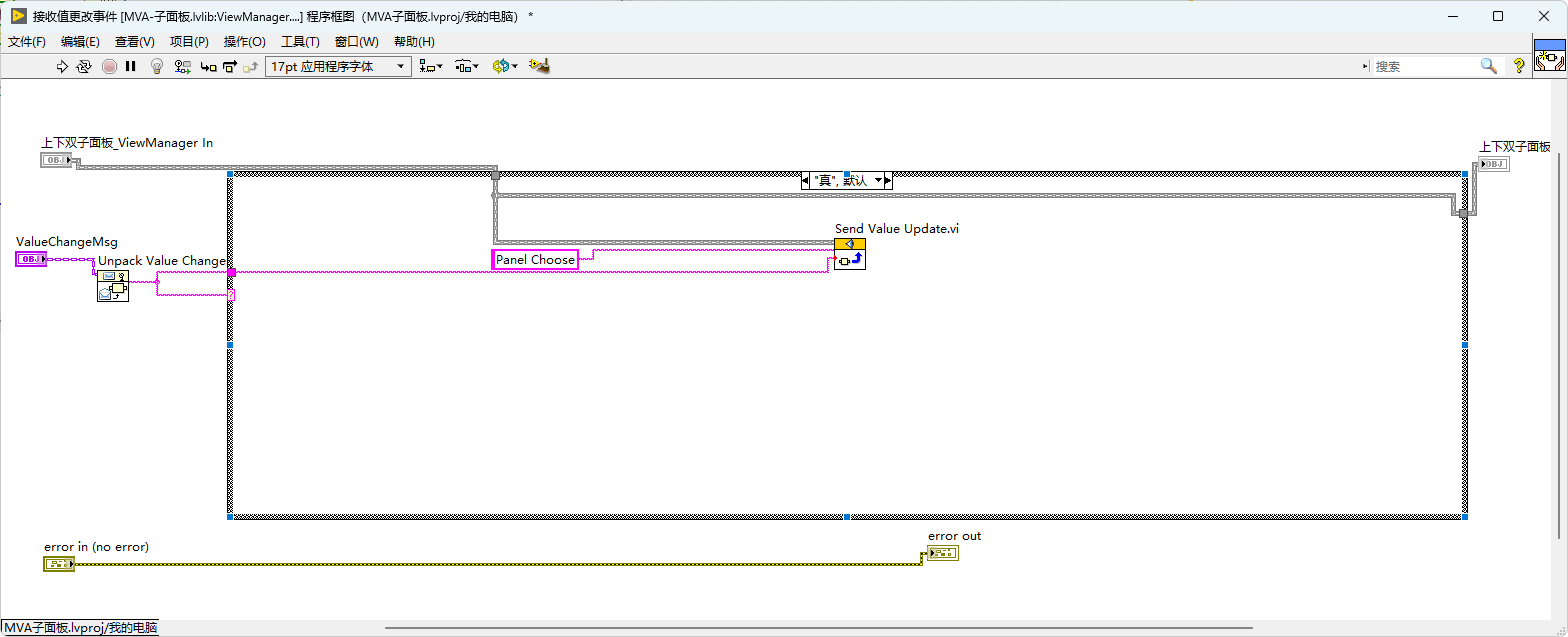Open the Reorder dropdown
Viewport: 1568px width, 637px height.
pyautogui.click(x=505, y=66)
